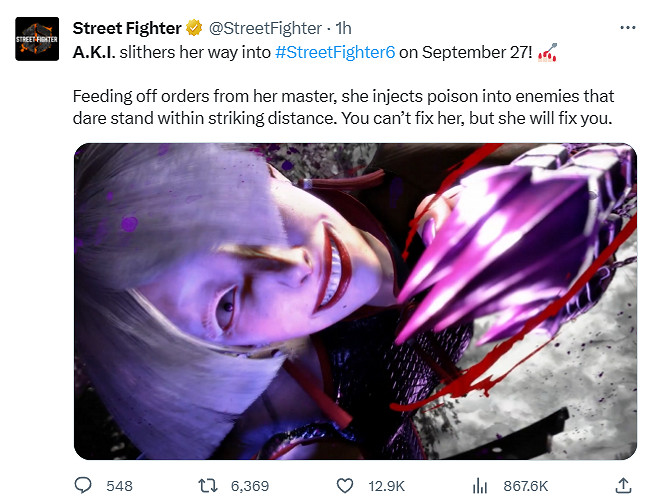Click the paragraph starting "Feeding off orders"
The width and height of the screenshot is (655, 503).
click(343, 108)
